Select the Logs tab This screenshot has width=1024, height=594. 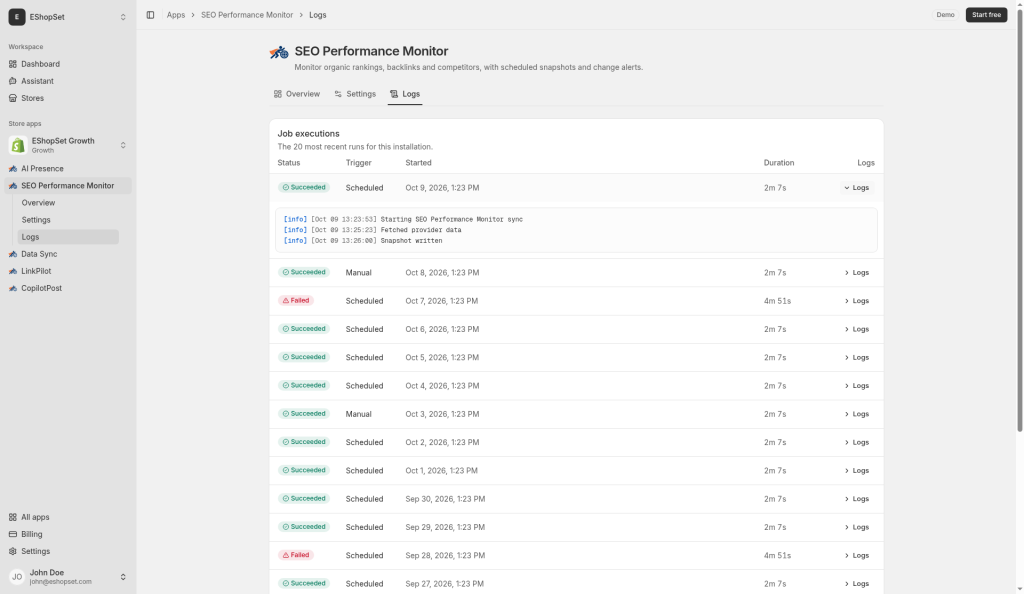point(405,94)
